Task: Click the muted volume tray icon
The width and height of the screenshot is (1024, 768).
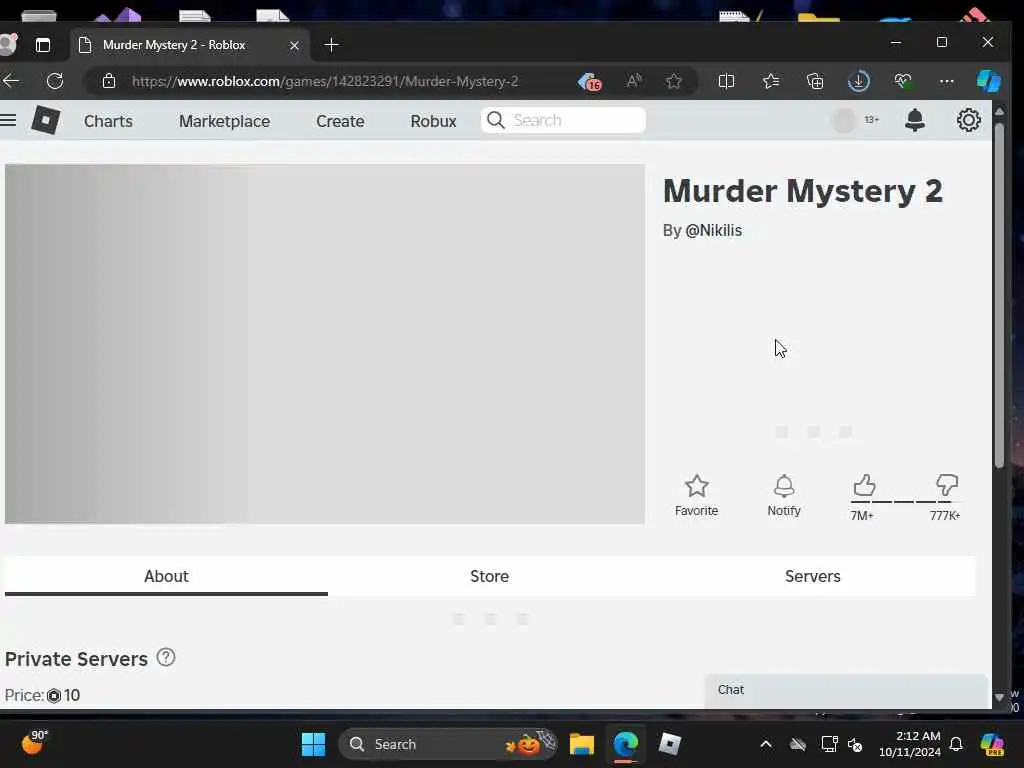Action: click(x=855, y=744)
